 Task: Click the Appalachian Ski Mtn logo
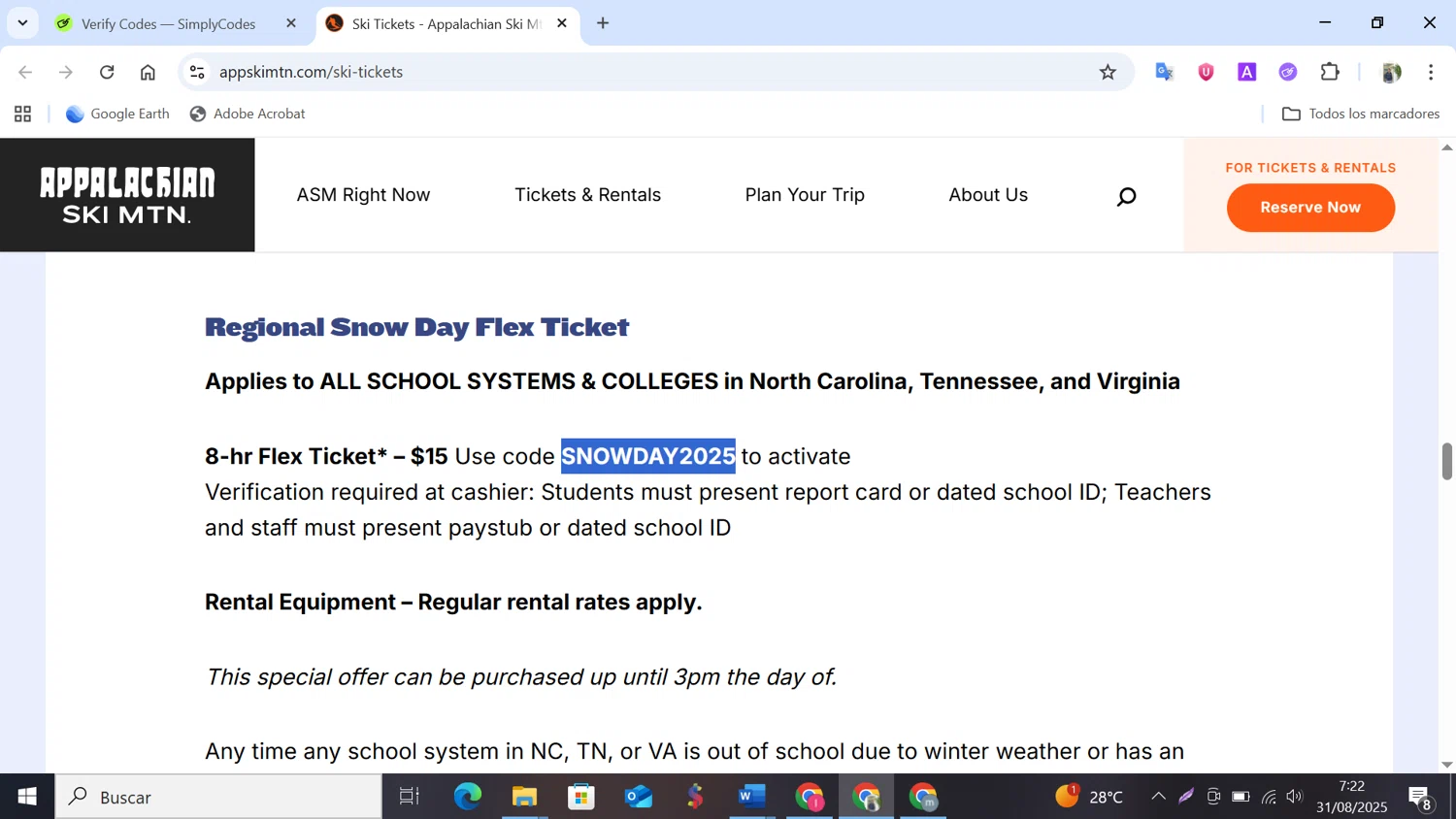pos(127,195)
